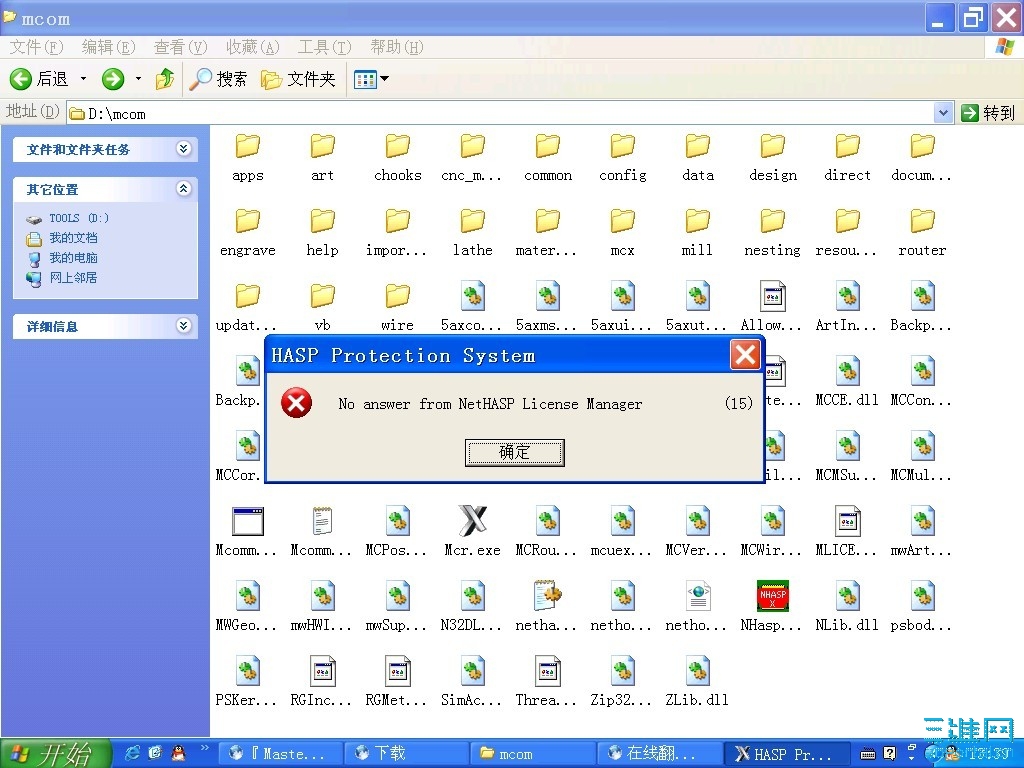Click the 搜索 search button
Image resolution: width=1024 pixels, height=768 pixels.
219,79
